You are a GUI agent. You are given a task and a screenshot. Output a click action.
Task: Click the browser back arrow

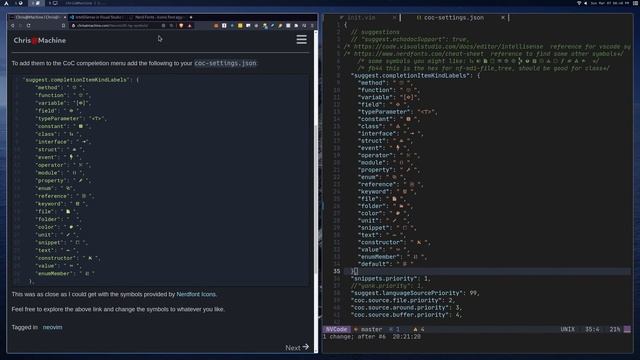pos(13,25)
